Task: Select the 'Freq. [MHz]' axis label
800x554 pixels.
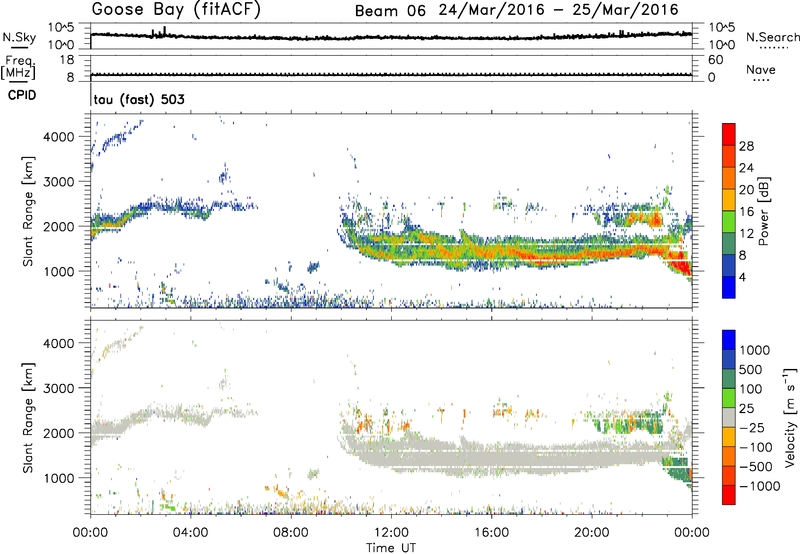Action: click(18, 67)
